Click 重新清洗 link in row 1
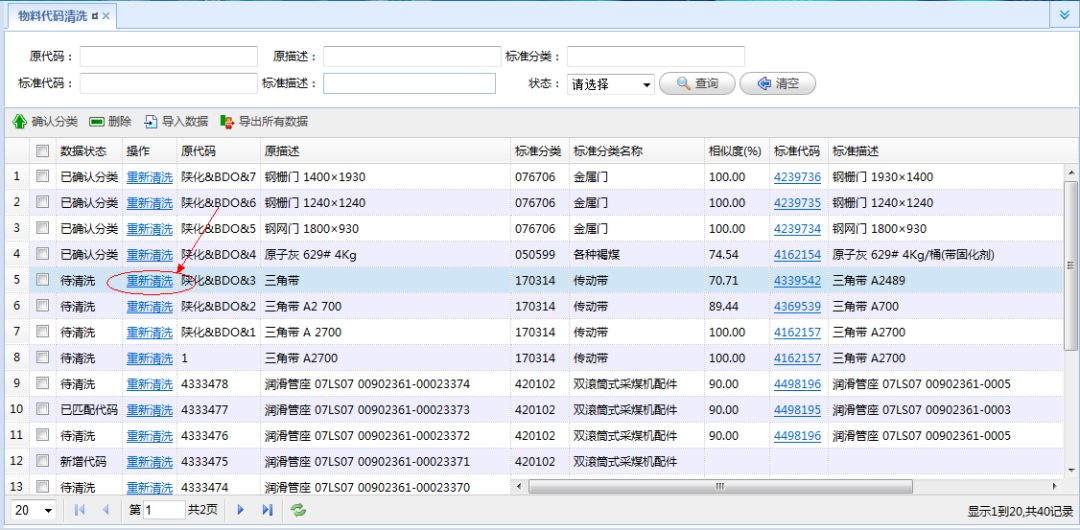1080x530 pixels. pos(149,177)
